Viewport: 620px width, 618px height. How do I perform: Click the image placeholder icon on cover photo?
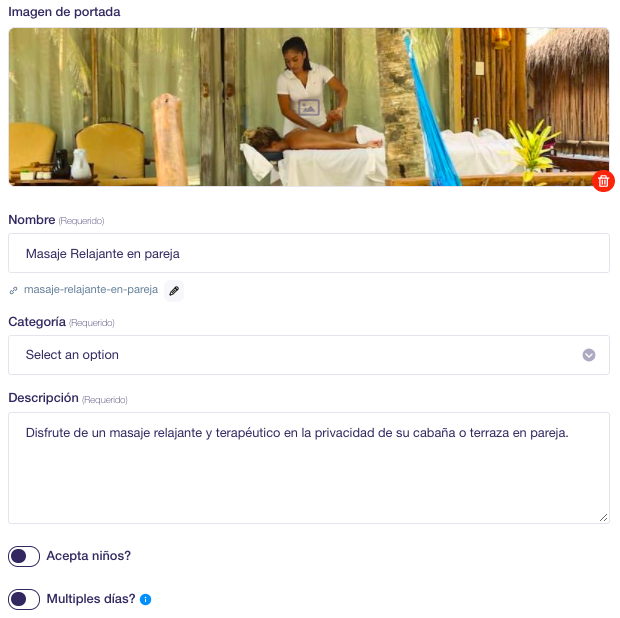tap(309, 107)
